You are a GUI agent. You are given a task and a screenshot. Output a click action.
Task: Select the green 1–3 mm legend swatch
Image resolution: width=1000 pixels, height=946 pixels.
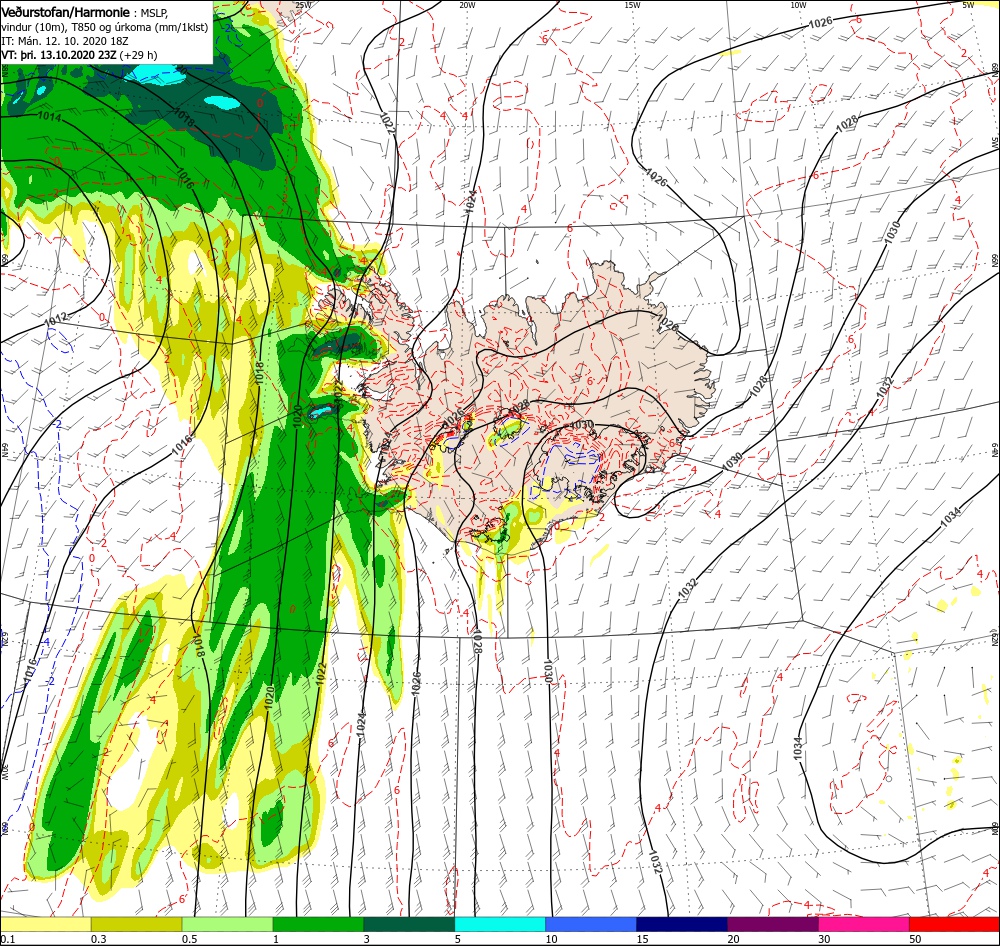[318, 924]
